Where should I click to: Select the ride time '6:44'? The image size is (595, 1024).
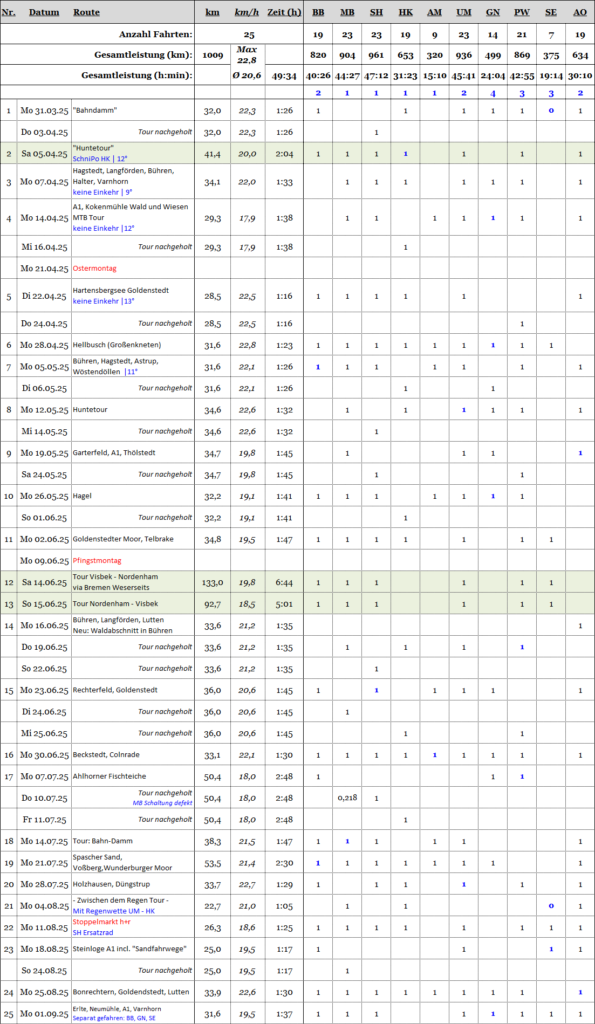pyautogui.click(x=285, y=582)
